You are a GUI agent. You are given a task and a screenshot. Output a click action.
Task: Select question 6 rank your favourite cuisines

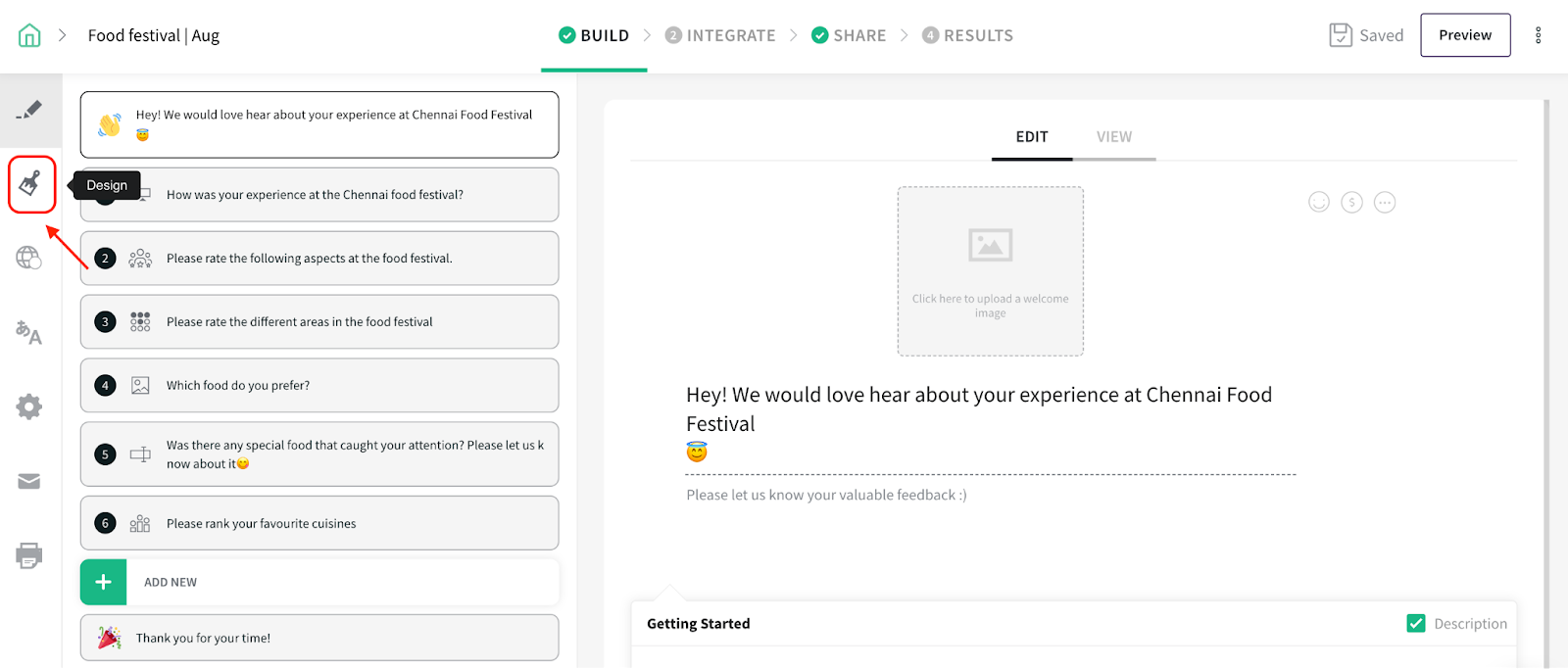pyautogui.click(x=319, y=523)
